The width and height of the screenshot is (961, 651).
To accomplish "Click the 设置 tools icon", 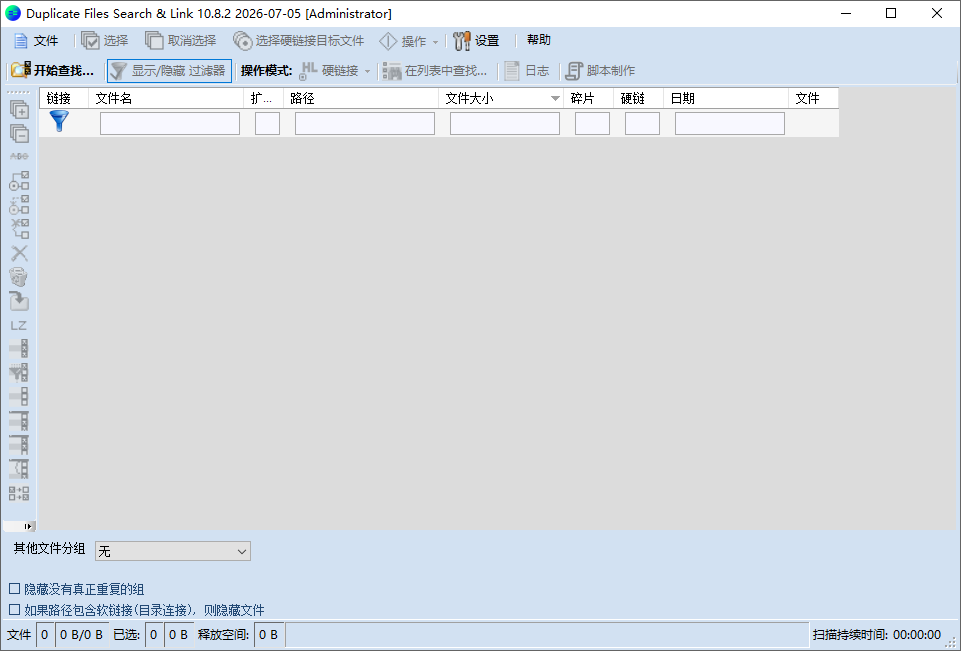I will [x=462, y=41].
